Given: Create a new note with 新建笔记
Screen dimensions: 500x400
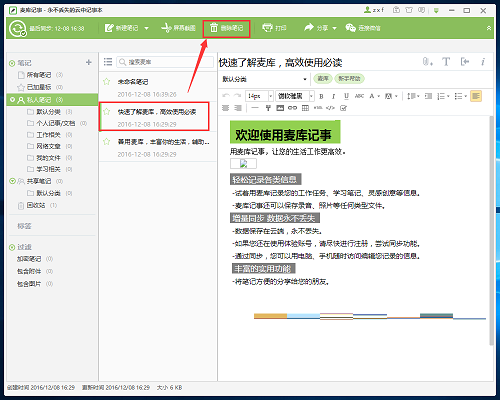Looking at the screenshot, I should (x=121, y=28).
